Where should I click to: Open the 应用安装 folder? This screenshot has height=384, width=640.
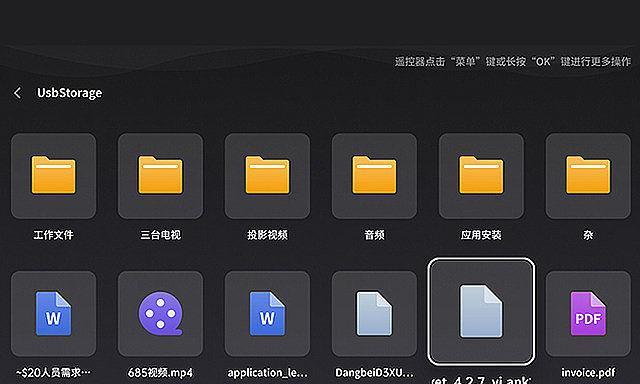(481, 176)
